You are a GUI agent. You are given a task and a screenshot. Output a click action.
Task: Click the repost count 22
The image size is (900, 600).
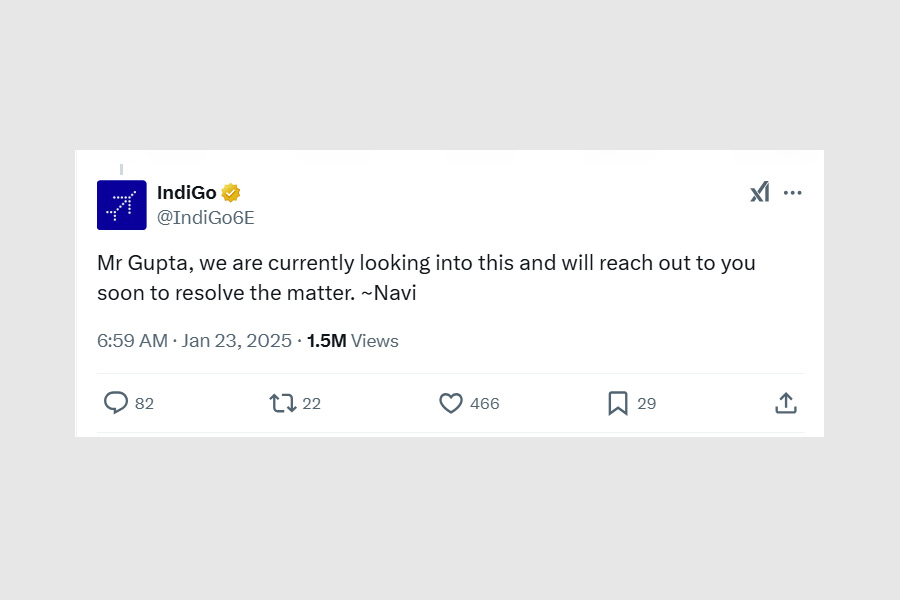311,404
